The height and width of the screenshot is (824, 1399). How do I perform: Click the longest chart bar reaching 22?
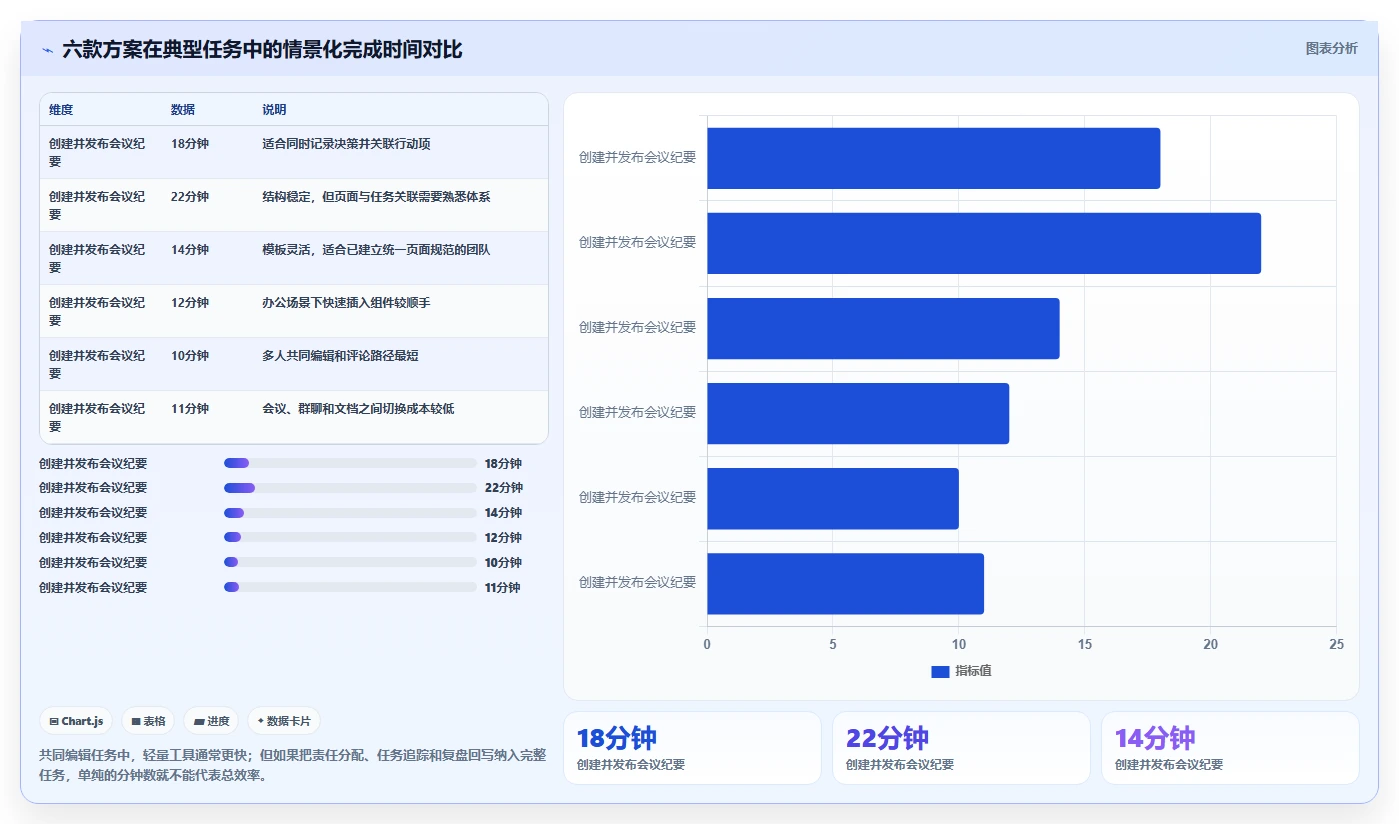pyautogui.click(x=984, y=243)
